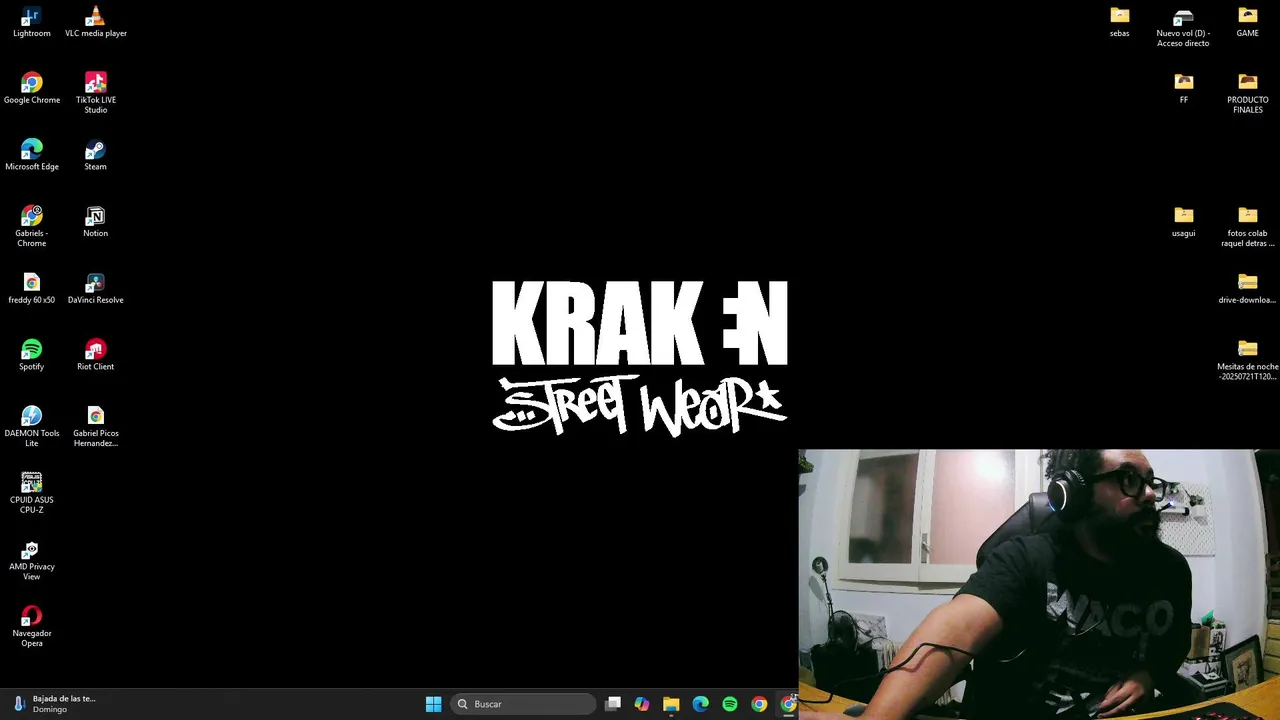1280x720 pixels.
Task: Select the sebas folder on desktop
Action: click(x=1120, y=22)
